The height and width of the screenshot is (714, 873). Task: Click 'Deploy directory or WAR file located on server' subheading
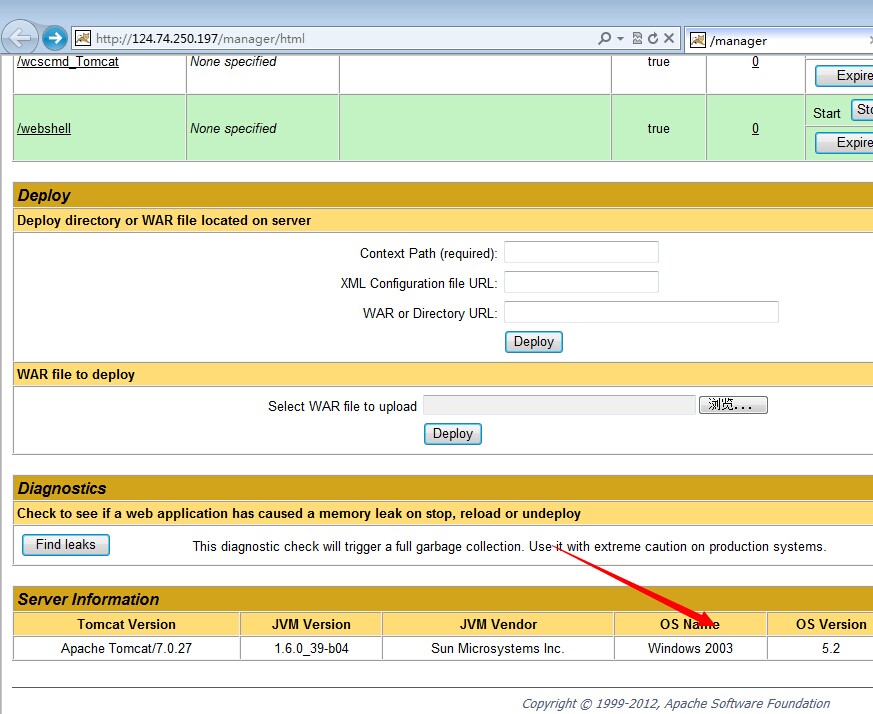pyautogui.click(x=164, y=221)
